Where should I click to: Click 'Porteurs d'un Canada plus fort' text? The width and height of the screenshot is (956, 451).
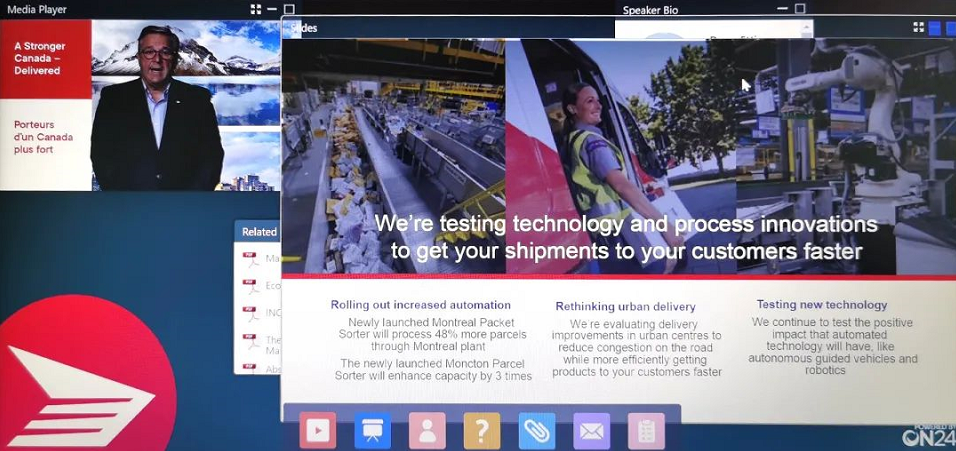(43, 137)
